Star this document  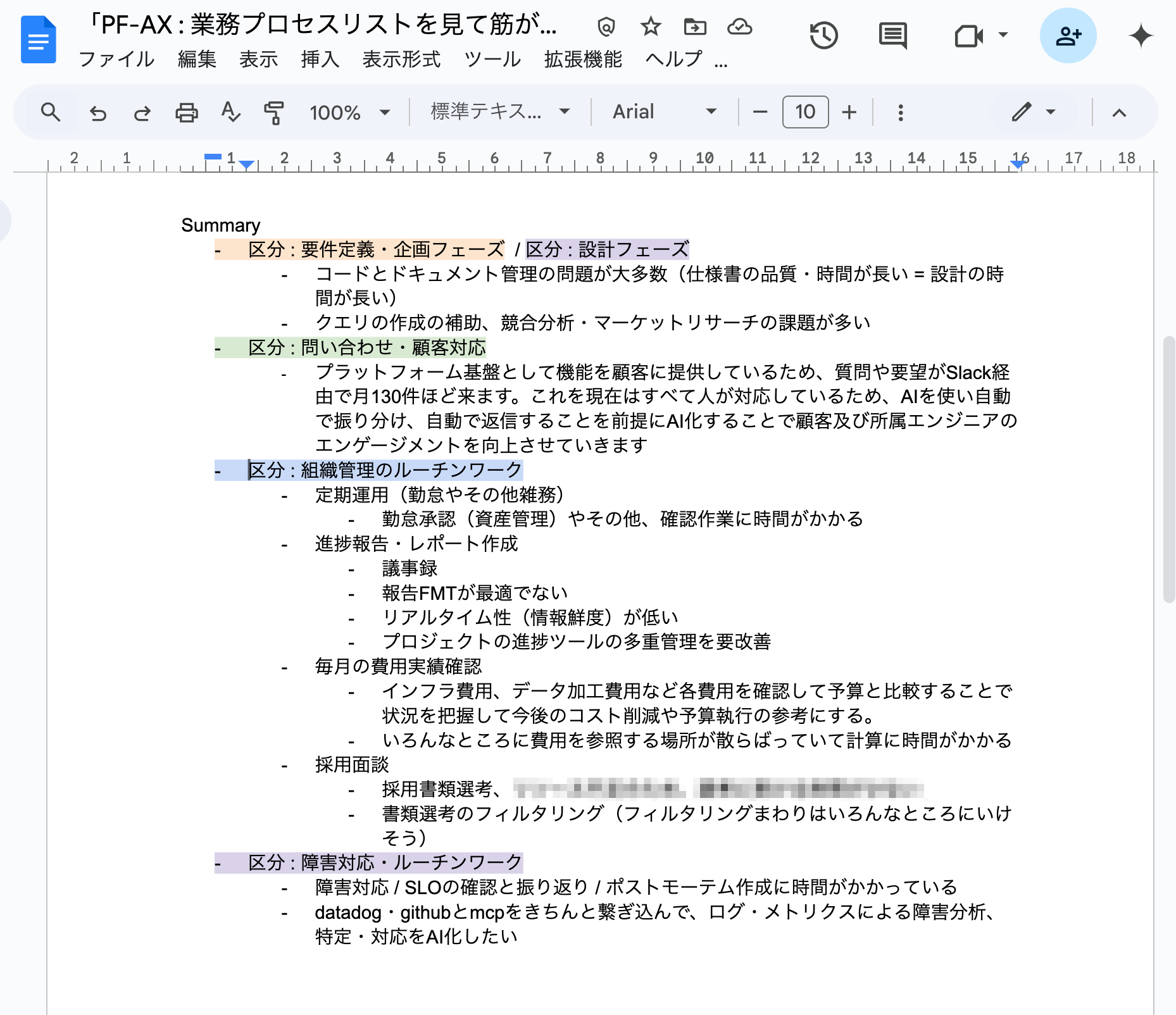(650, 27)
